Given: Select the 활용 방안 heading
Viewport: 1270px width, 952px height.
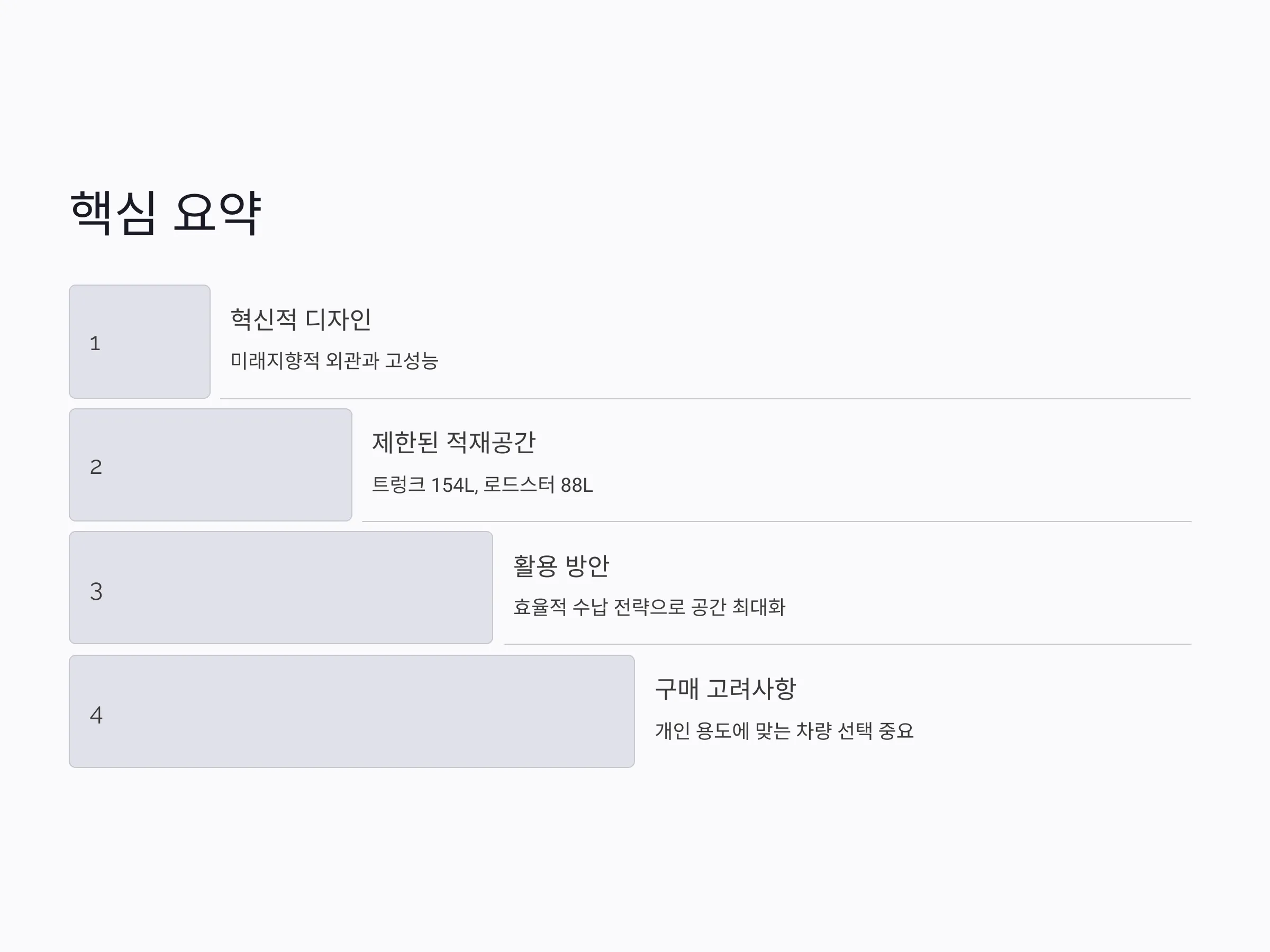Looking at the screenshot, I should click(561, 566).
